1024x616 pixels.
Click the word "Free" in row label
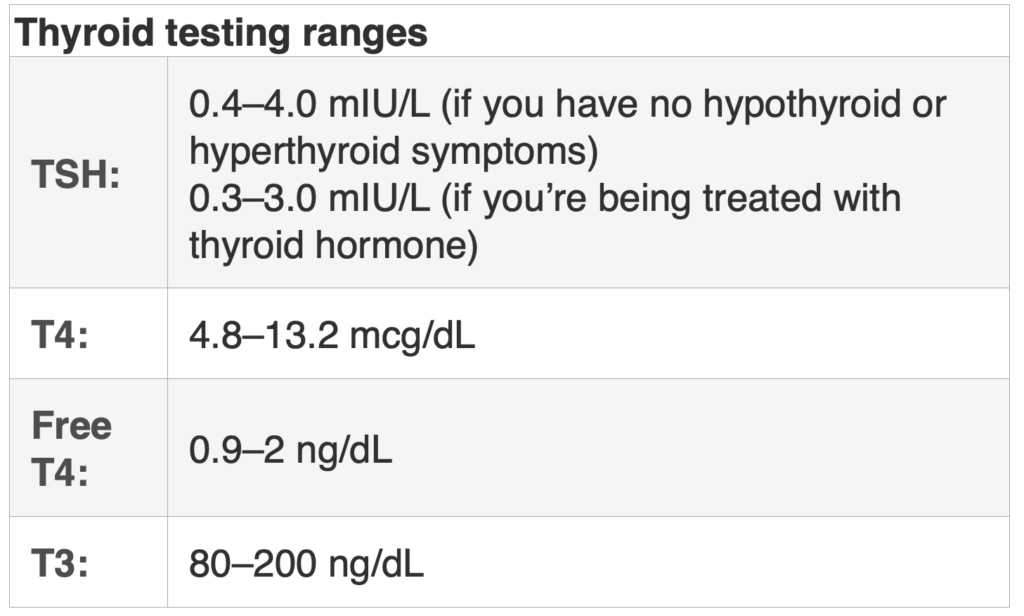[x=72, y=426]
